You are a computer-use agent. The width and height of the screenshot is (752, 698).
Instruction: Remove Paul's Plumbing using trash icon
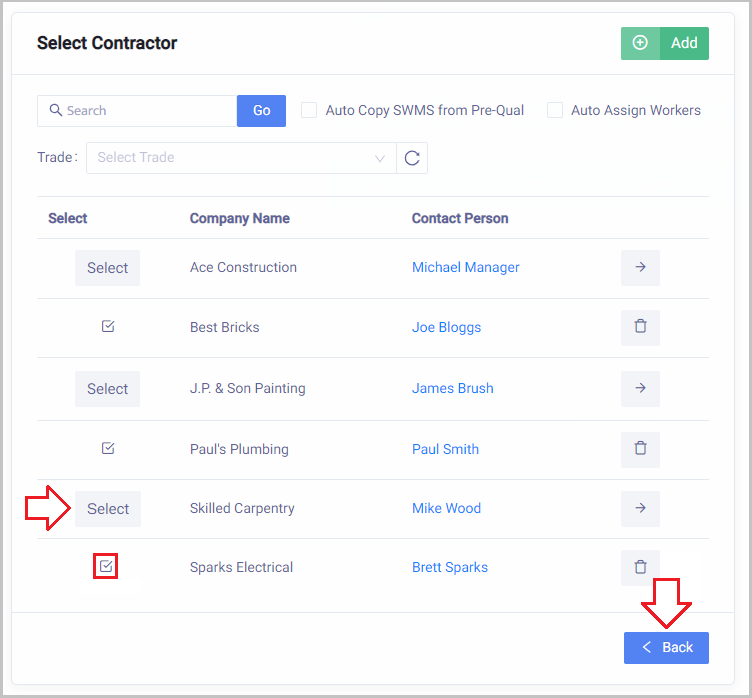pos(640,449)
